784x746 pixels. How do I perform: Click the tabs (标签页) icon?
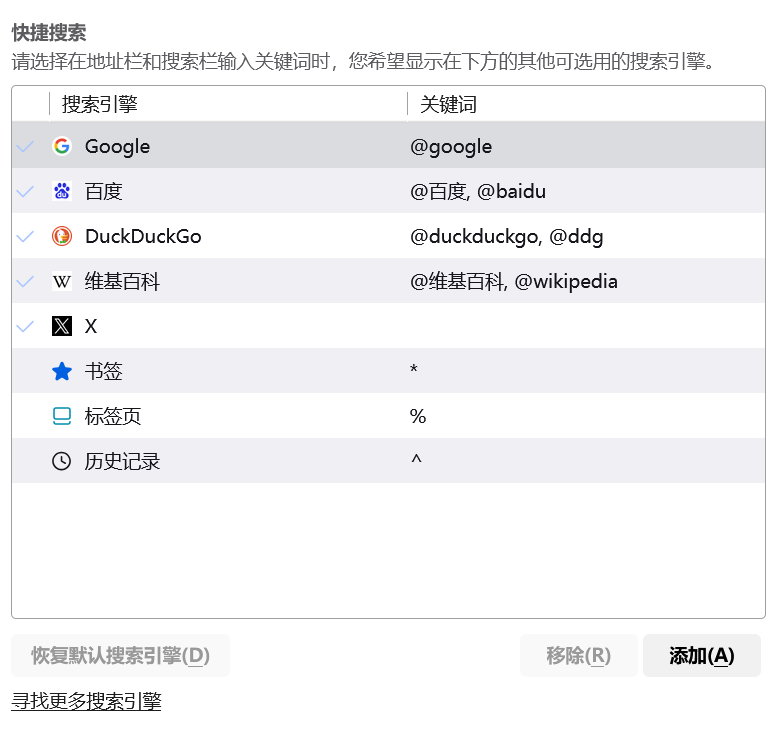coord(62,416)
